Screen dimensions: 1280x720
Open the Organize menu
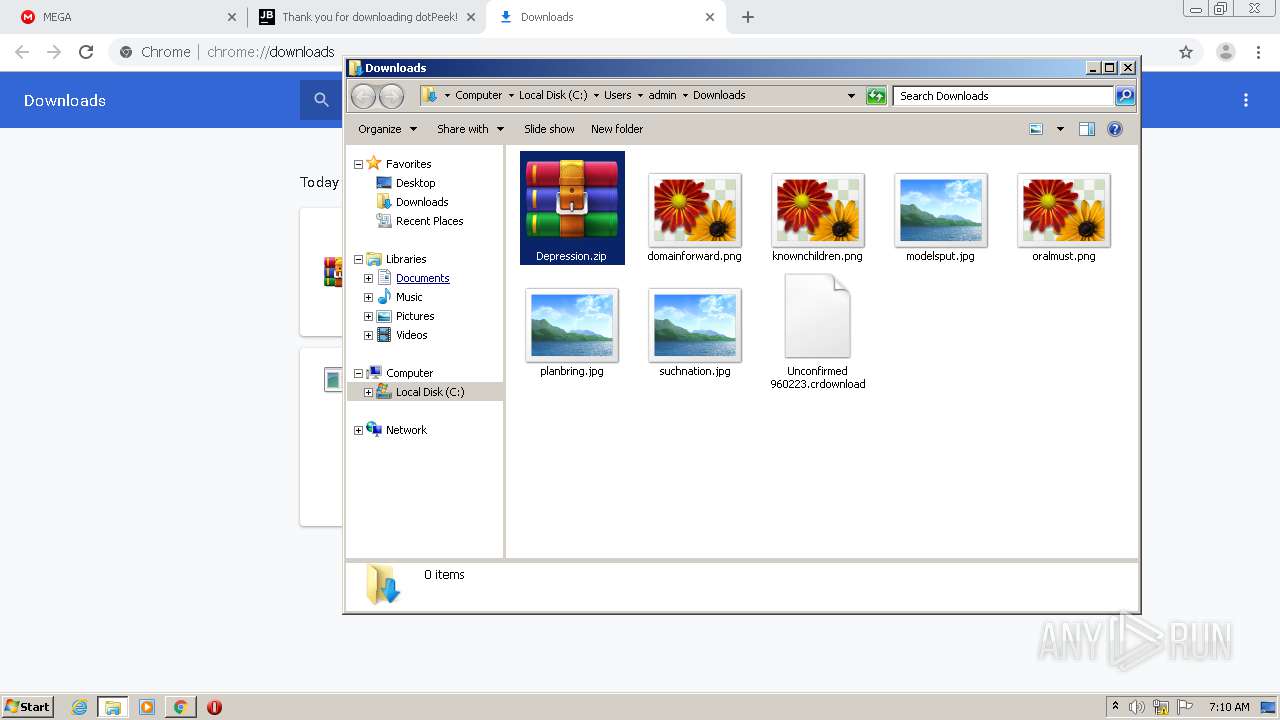(x=386, y=129)
